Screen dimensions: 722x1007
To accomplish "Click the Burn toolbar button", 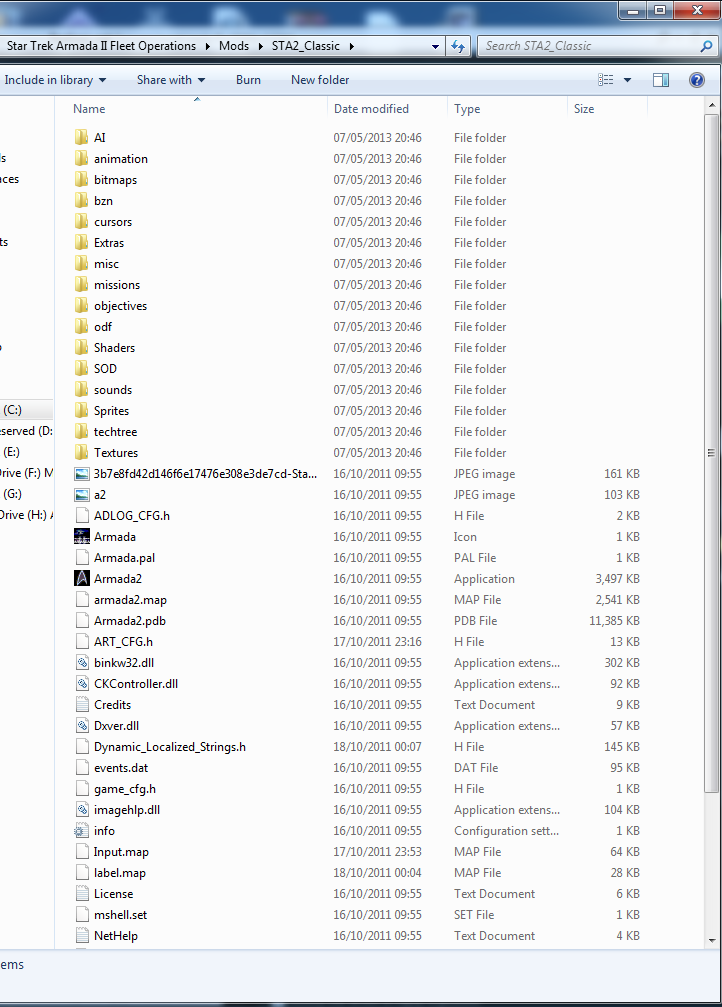I will point(248,80).
